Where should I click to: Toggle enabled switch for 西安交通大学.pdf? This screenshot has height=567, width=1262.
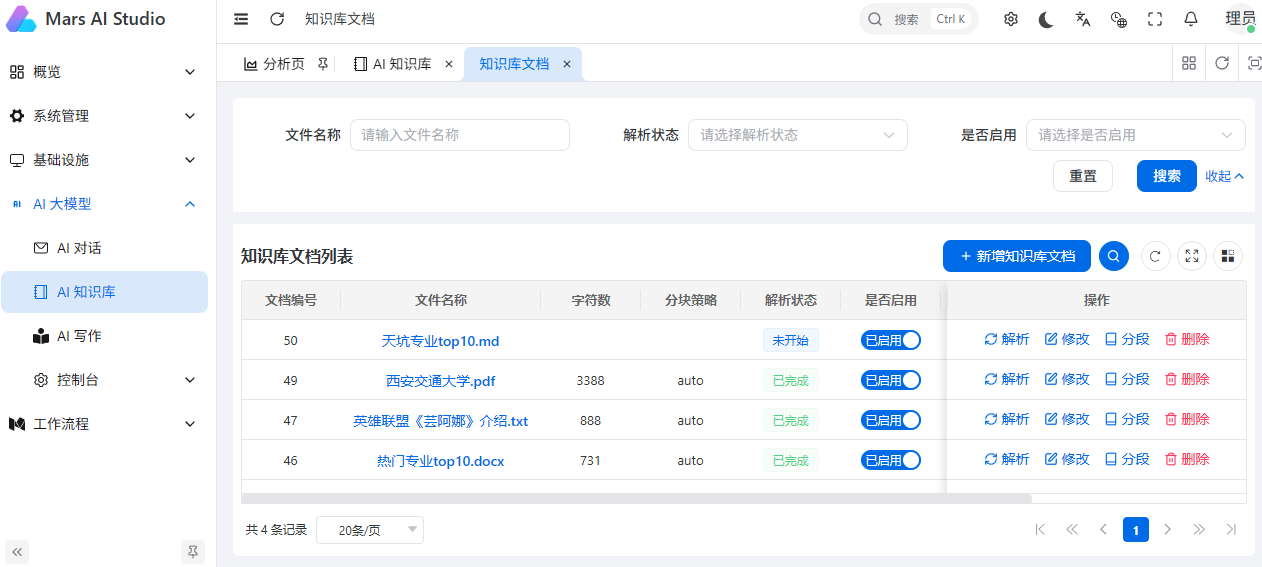pos(891,380)
